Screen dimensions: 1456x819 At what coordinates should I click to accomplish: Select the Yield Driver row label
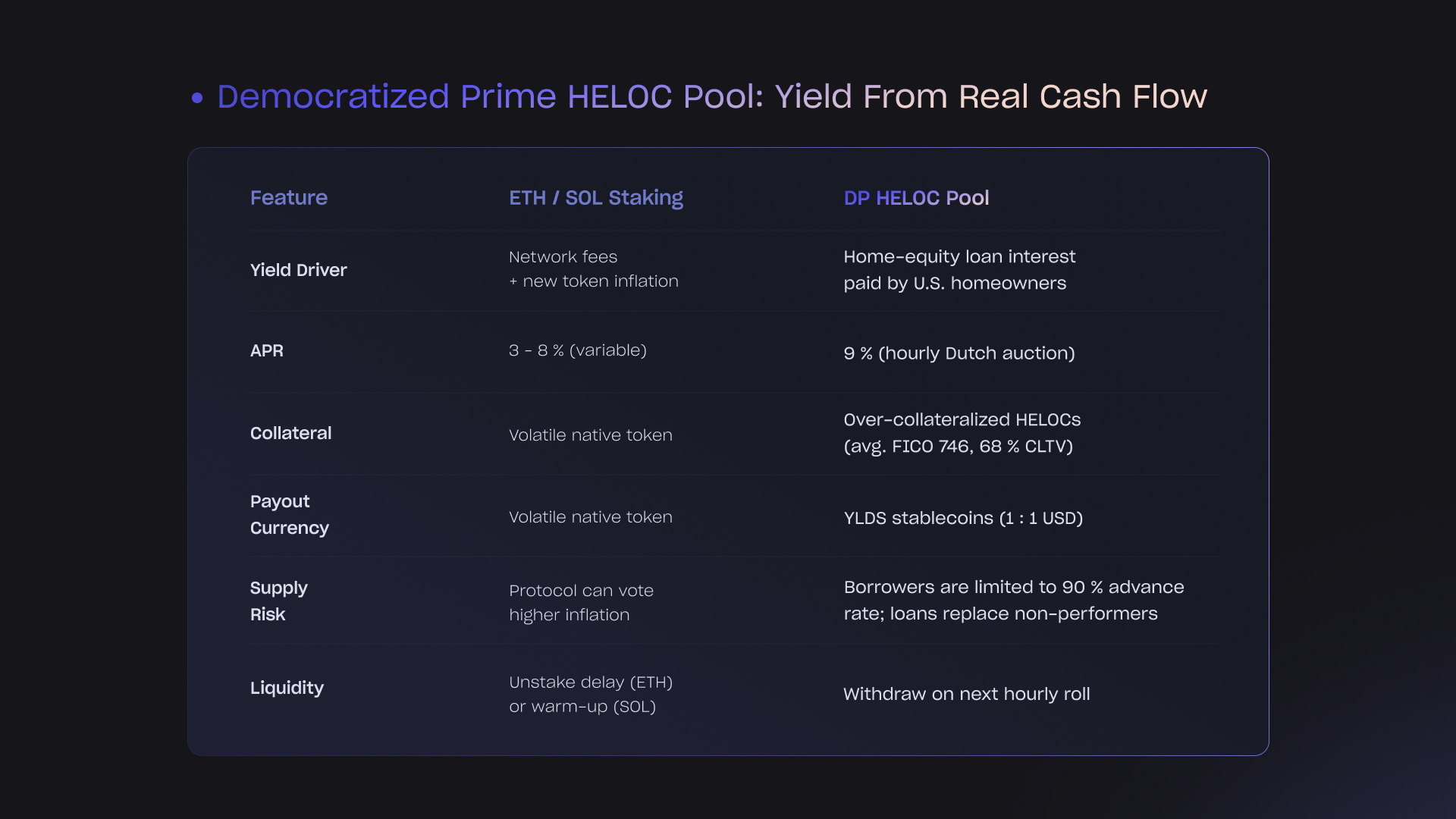299,270
